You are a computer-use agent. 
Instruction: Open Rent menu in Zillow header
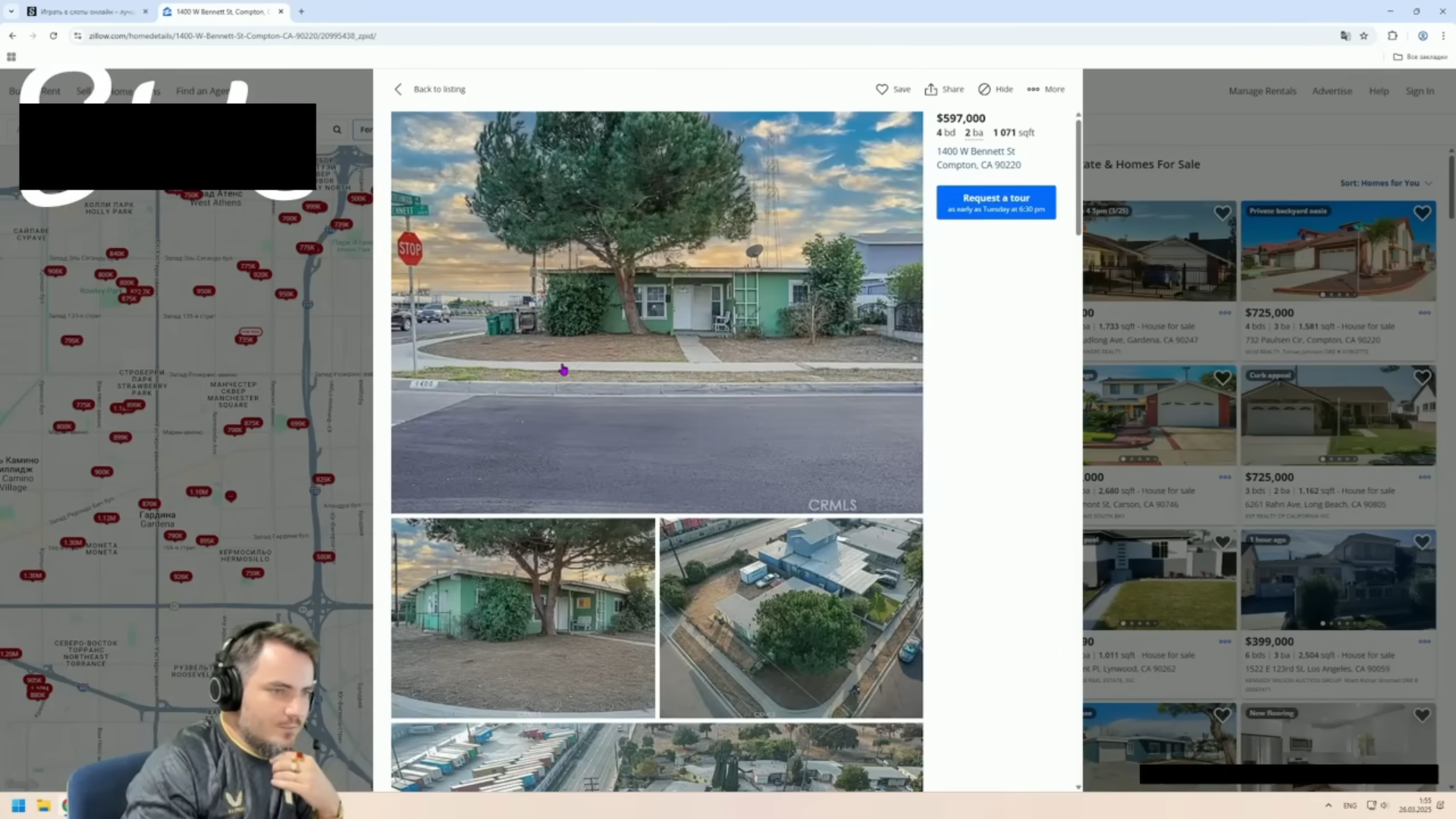51,91
